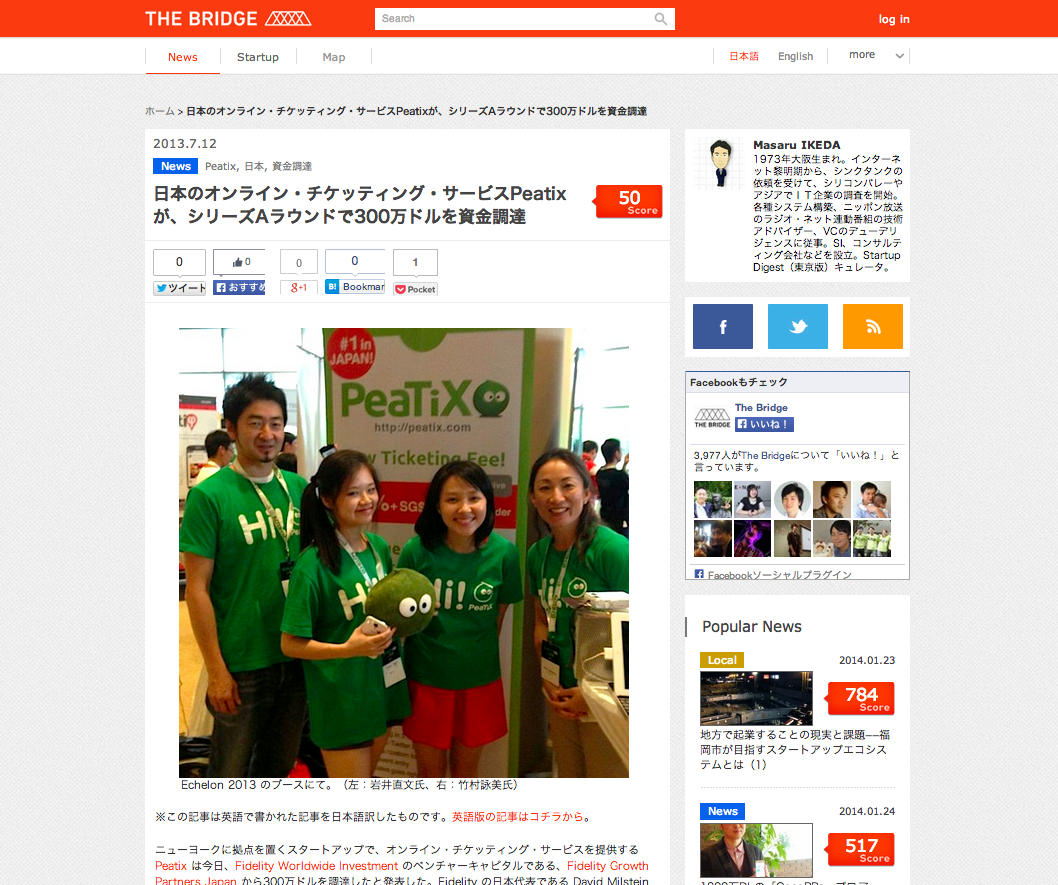
Task: Click the red 50 Score badge
Action: (629, 202)
